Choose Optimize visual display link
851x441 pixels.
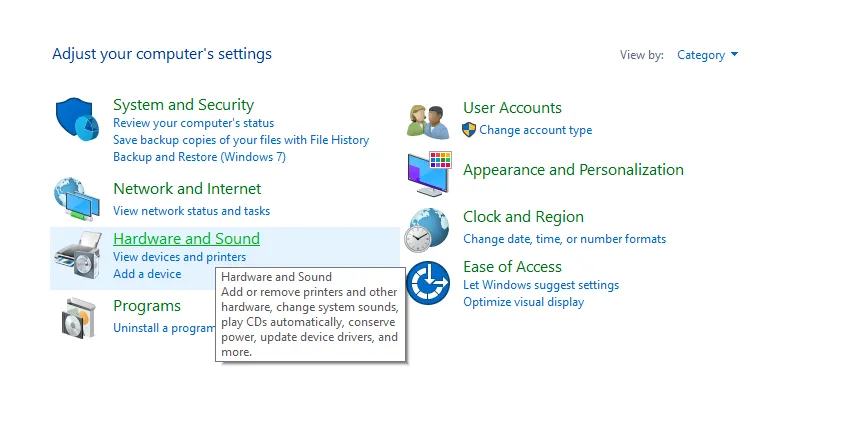click(x=523, y=302)
